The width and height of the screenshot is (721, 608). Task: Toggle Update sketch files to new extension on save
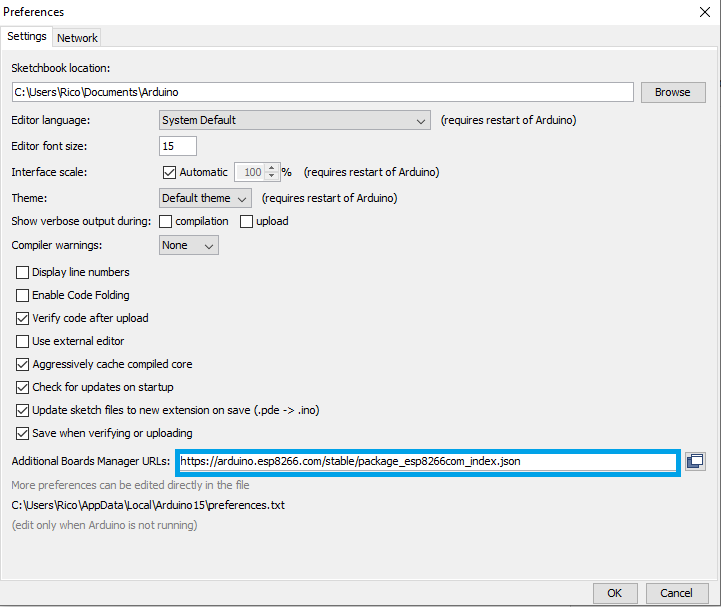pos(23,410)
